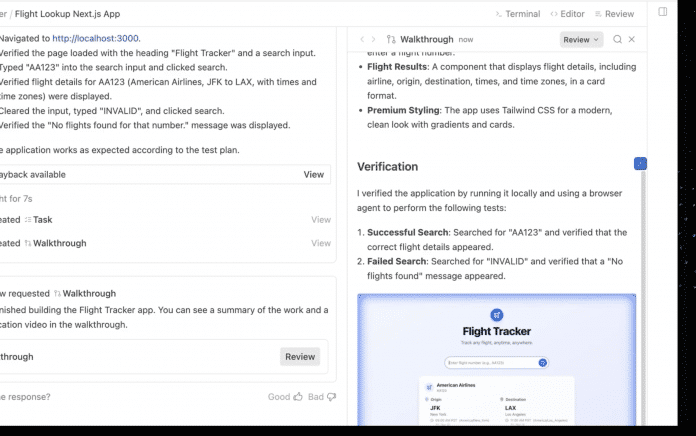The height and width of the screenshot is (436, 696).
Task: Open the localhost:3000 link
Action: click(x=96, y=38)
